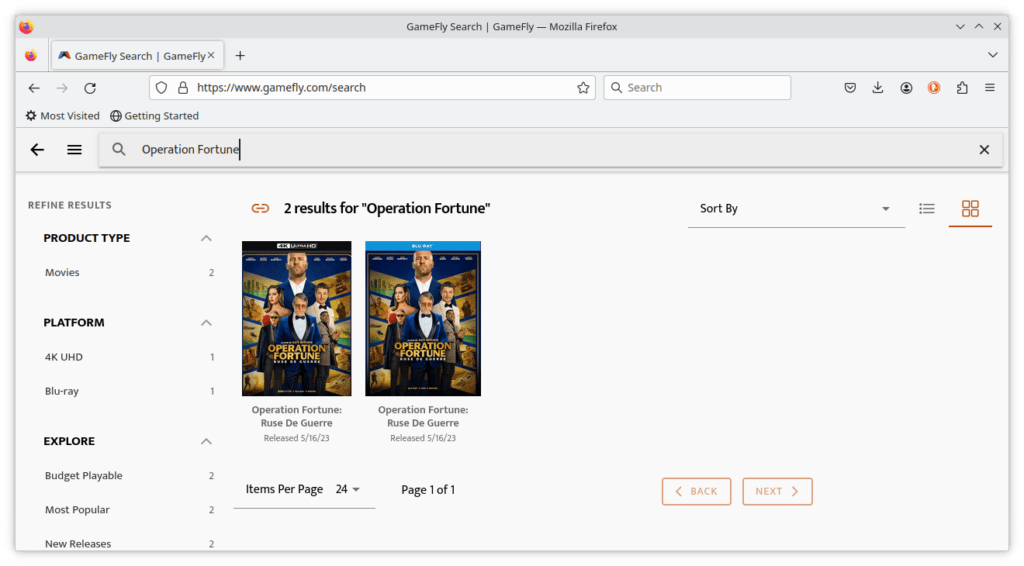Switch to list view icon
Image resolution: width=1024 pixels, height=566 pixels.
927,208
